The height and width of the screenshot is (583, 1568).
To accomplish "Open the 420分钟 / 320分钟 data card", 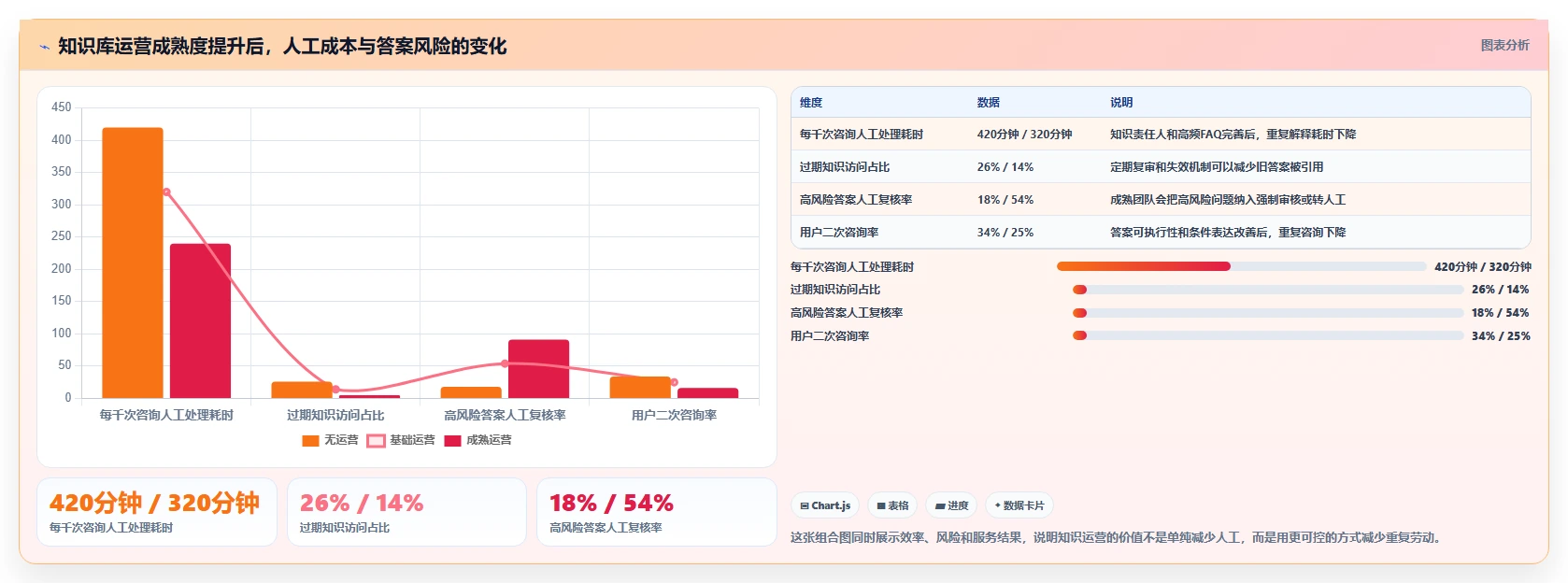I will [x=157, y=512].
